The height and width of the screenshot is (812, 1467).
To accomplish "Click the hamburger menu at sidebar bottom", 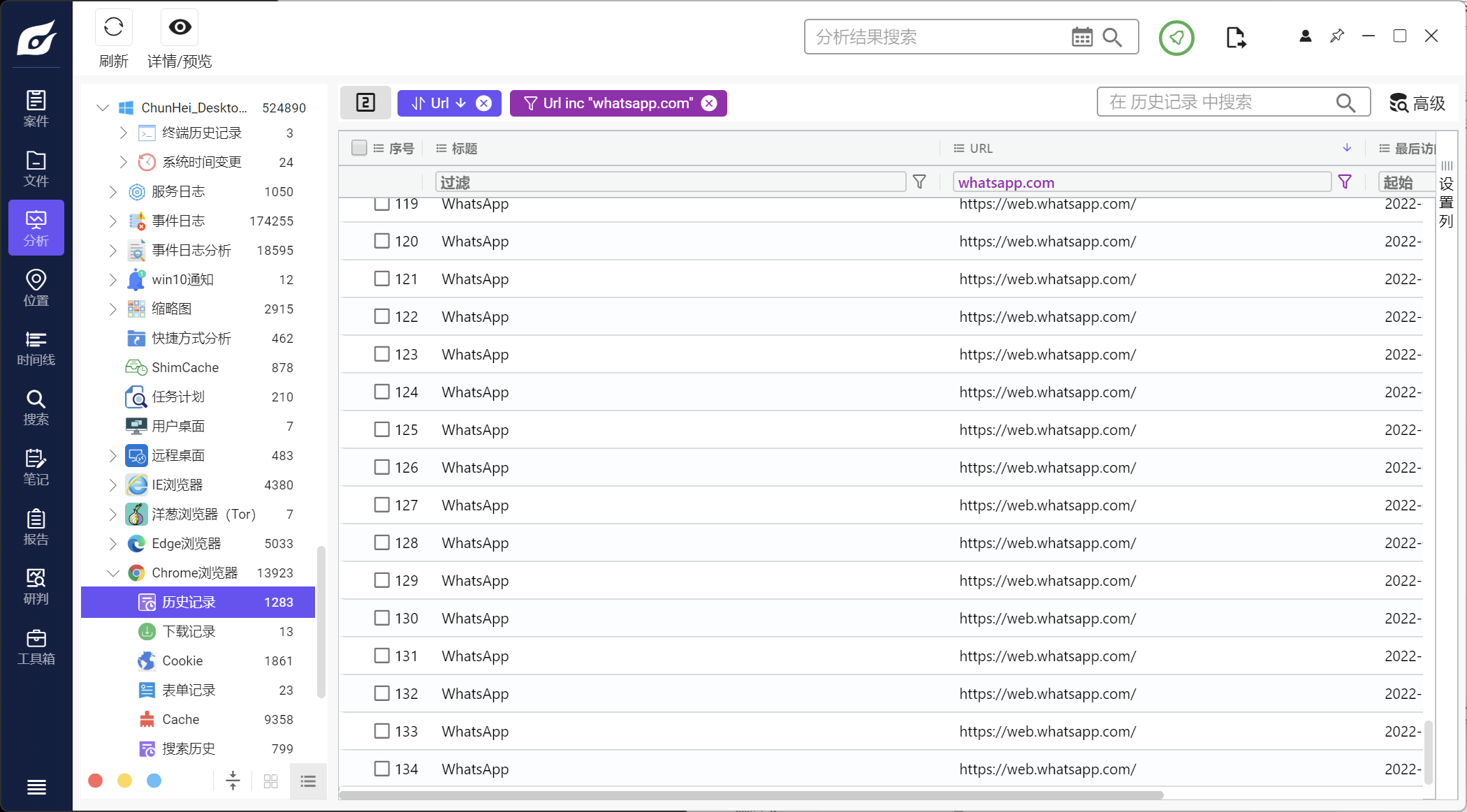I will click(36, 787).
